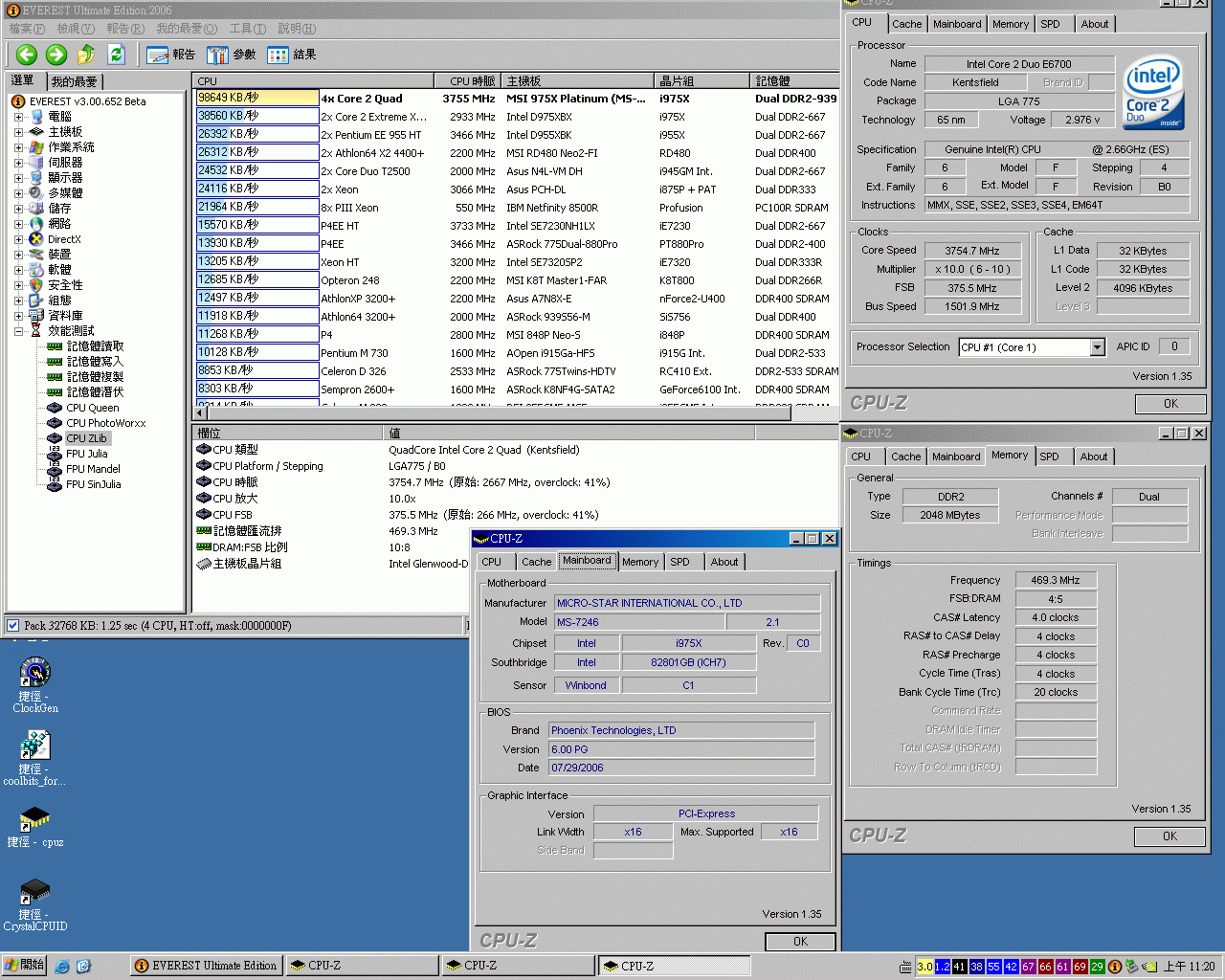Select the 記憶體讀取 memory read benchmark

[94, 346]
